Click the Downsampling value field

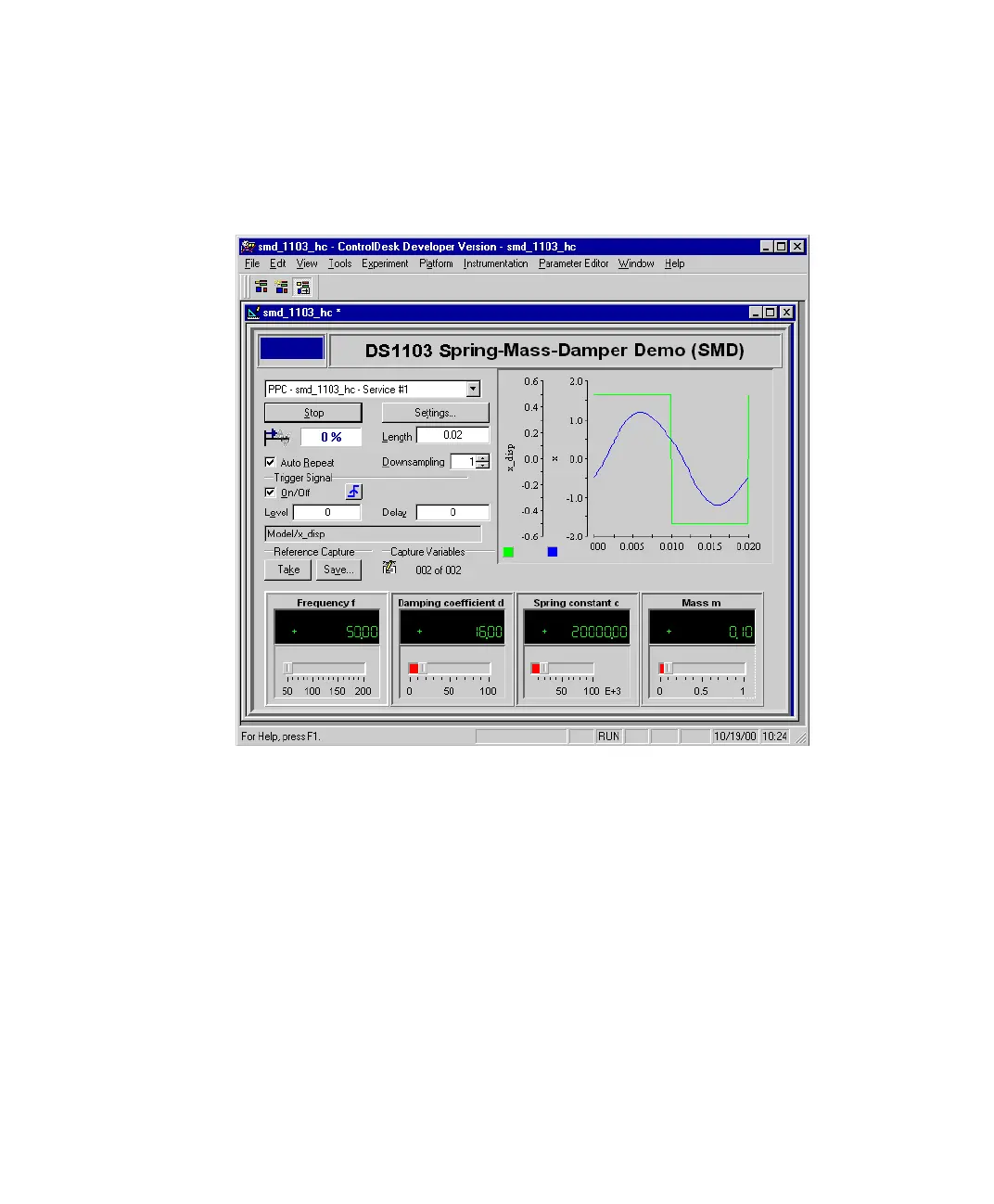point(464,462)
